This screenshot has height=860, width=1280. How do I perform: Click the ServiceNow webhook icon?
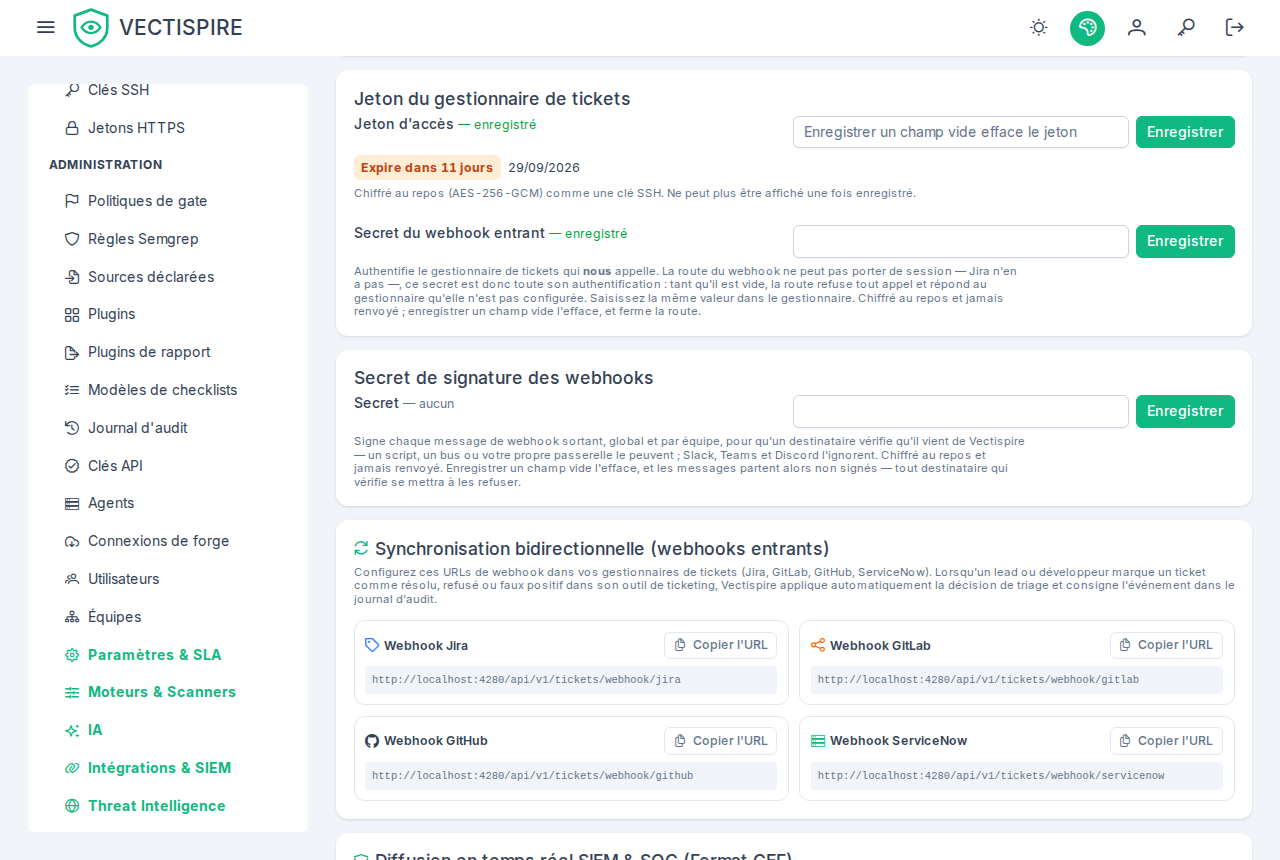tap(818, 741)
